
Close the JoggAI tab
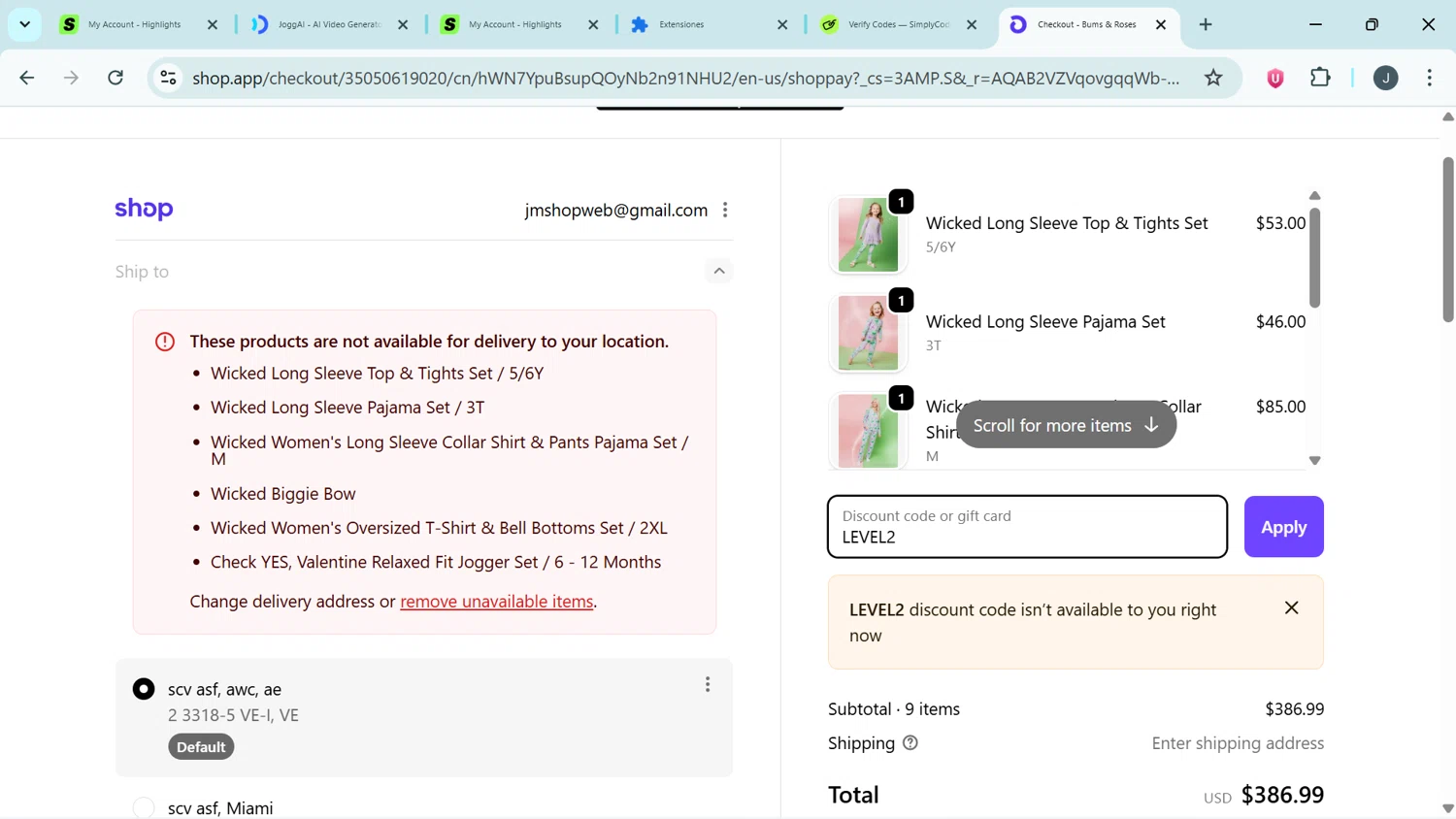pyautogui.click(x=403, y=24)
